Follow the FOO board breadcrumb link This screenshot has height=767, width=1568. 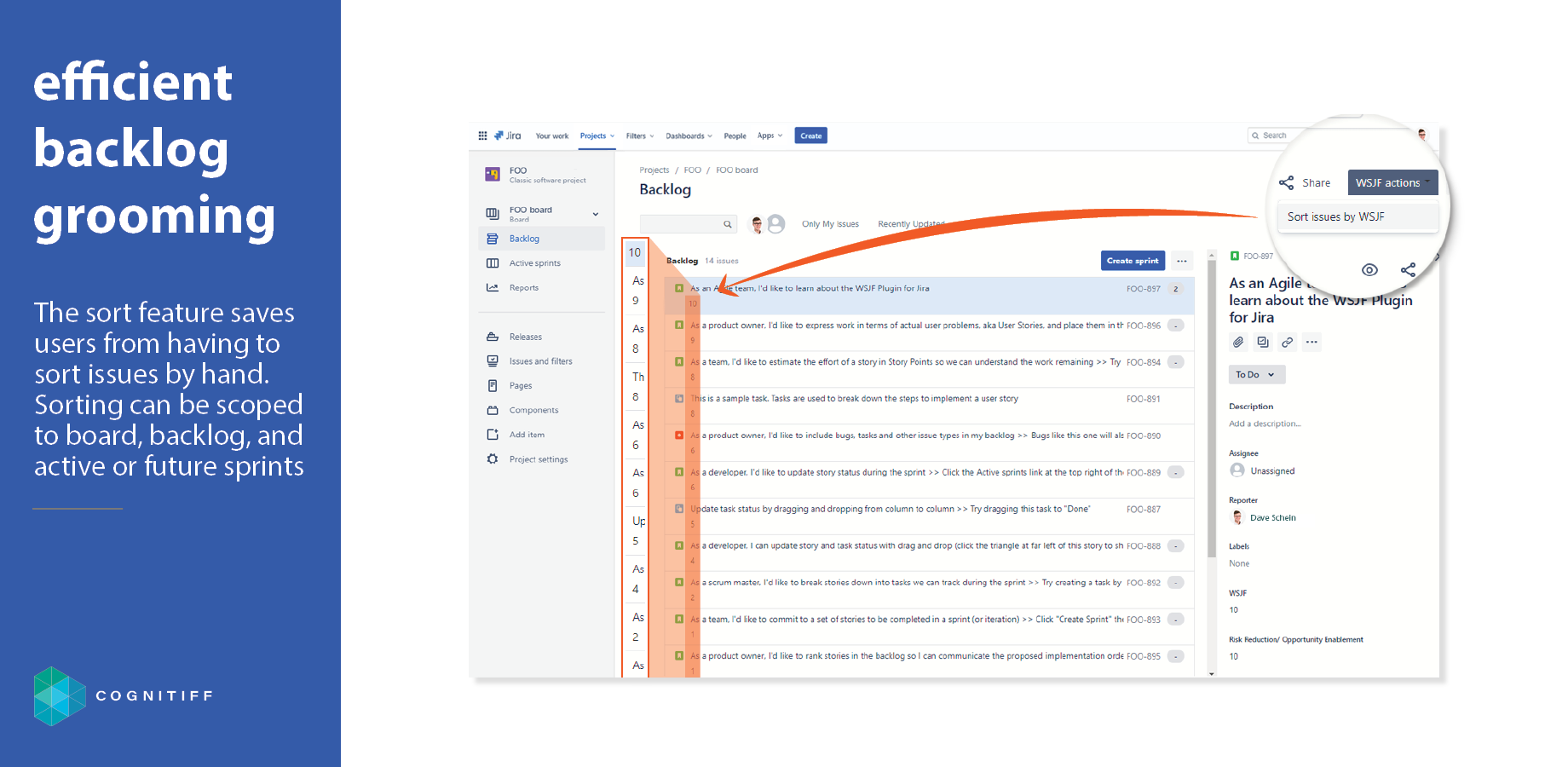click(737, 170)
